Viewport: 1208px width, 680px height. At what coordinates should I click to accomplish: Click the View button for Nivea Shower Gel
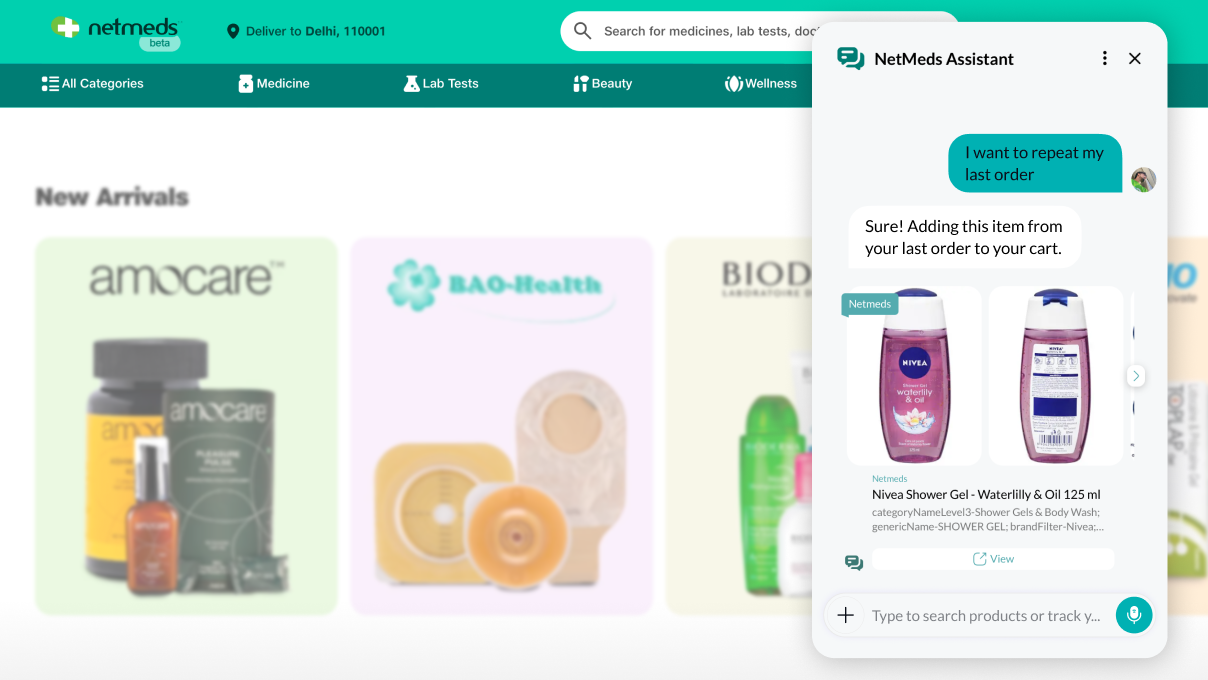[993, 559]
